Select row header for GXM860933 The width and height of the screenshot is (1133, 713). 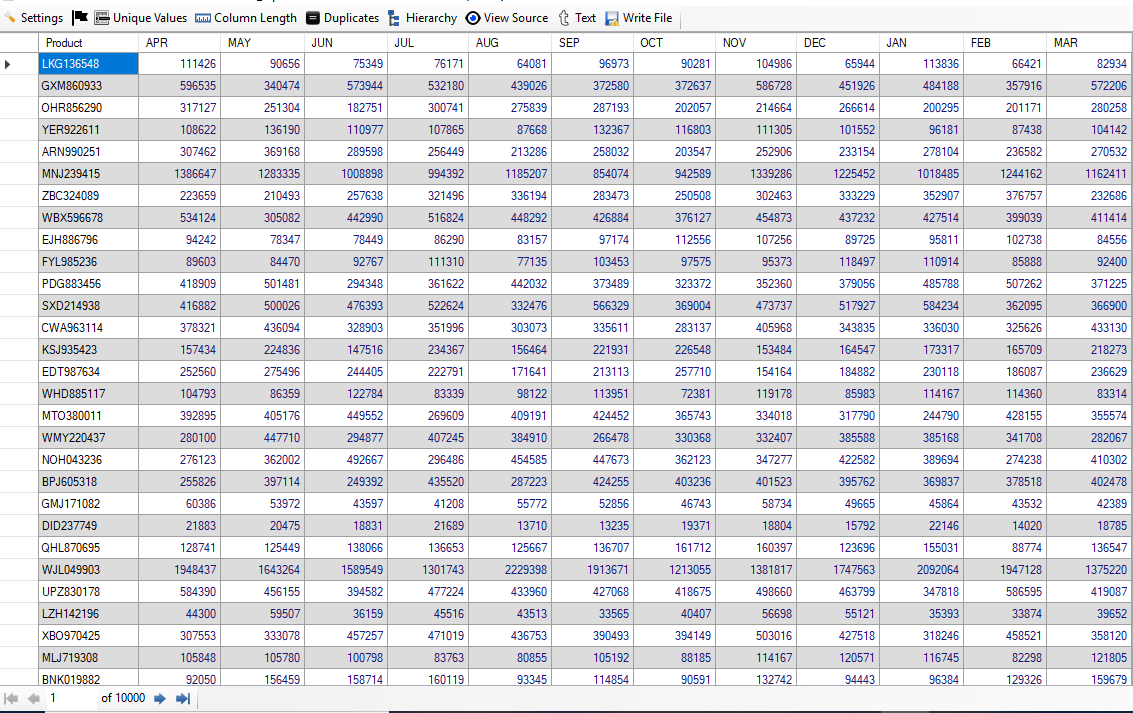pos(19,86)
